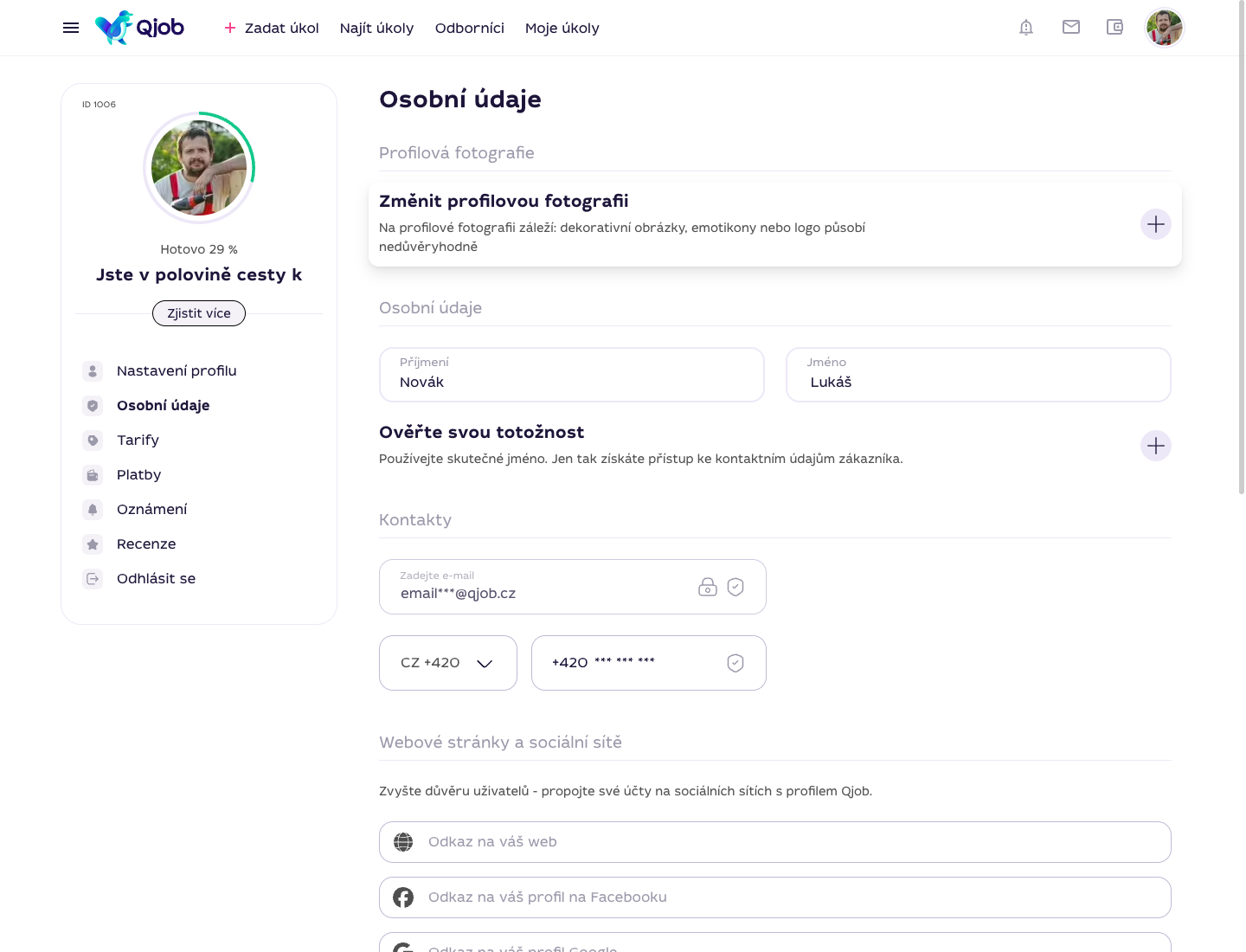Open Odborníci in top navigation
The height and width of the screenshot is (952, 1246).
(x=470, y=28)
